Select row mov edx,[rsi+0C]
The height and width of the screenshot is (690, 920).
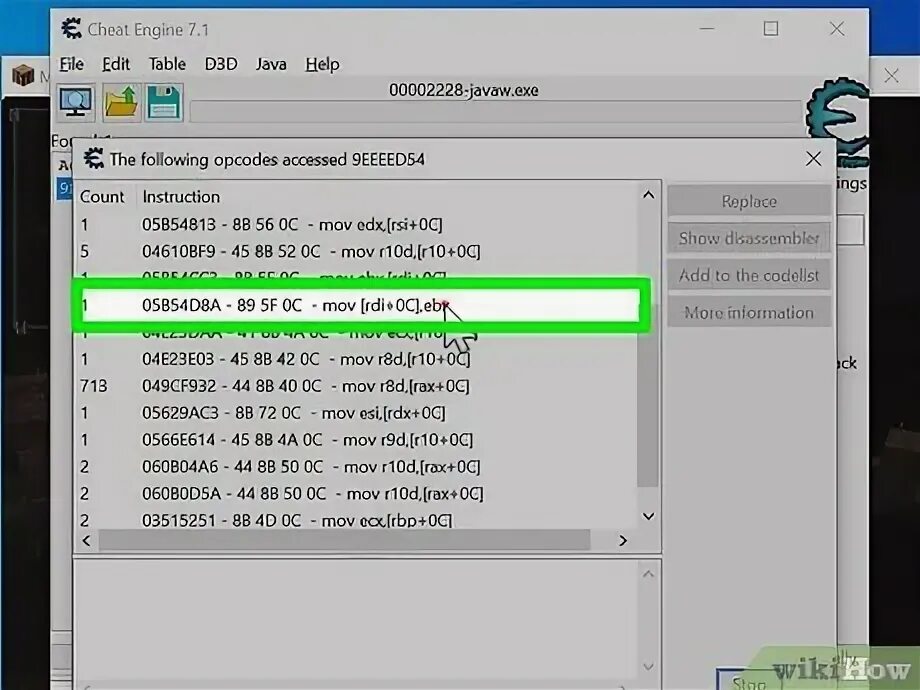[x=357, y=225]
